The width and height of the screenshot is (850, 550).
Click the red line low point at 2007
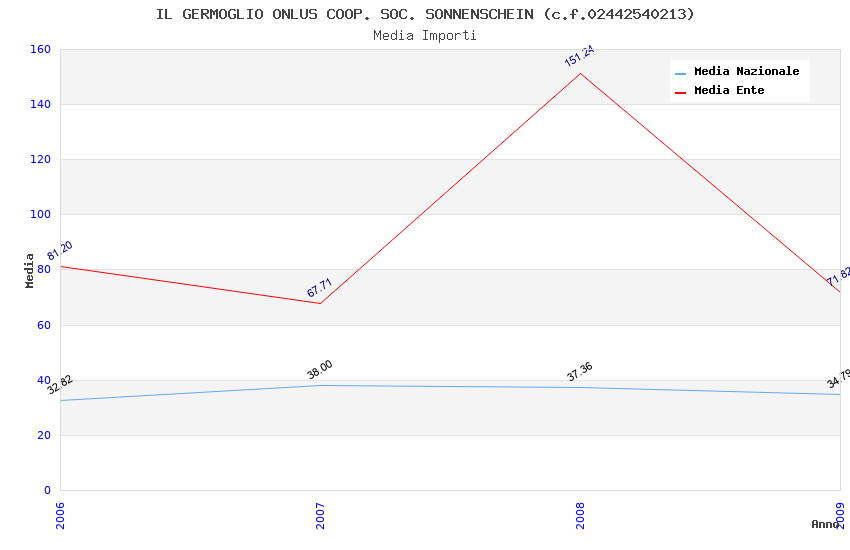(x=320, y=303)
